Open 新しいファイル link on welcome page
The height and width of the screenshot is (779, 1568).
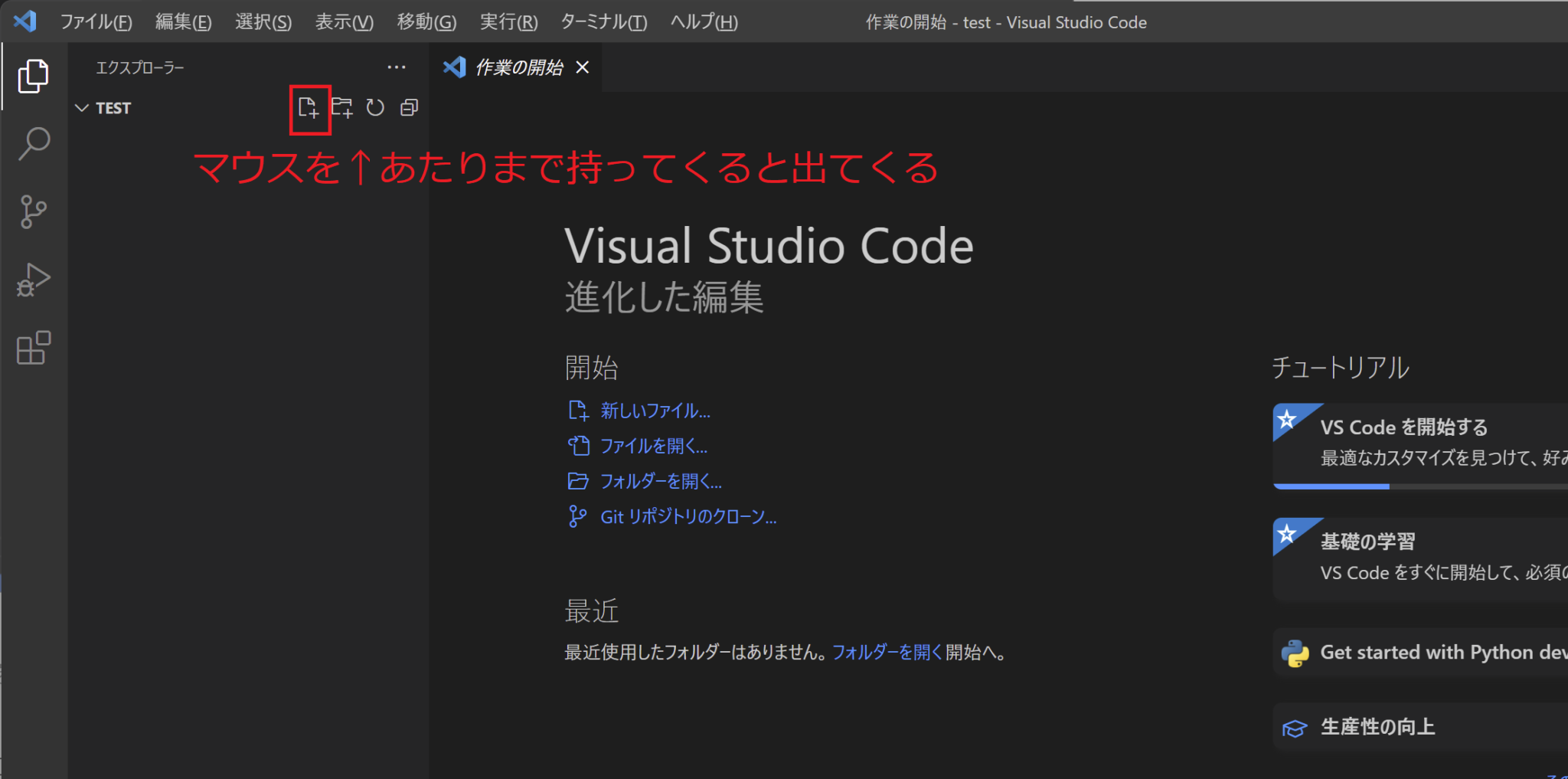coord(655,411)
